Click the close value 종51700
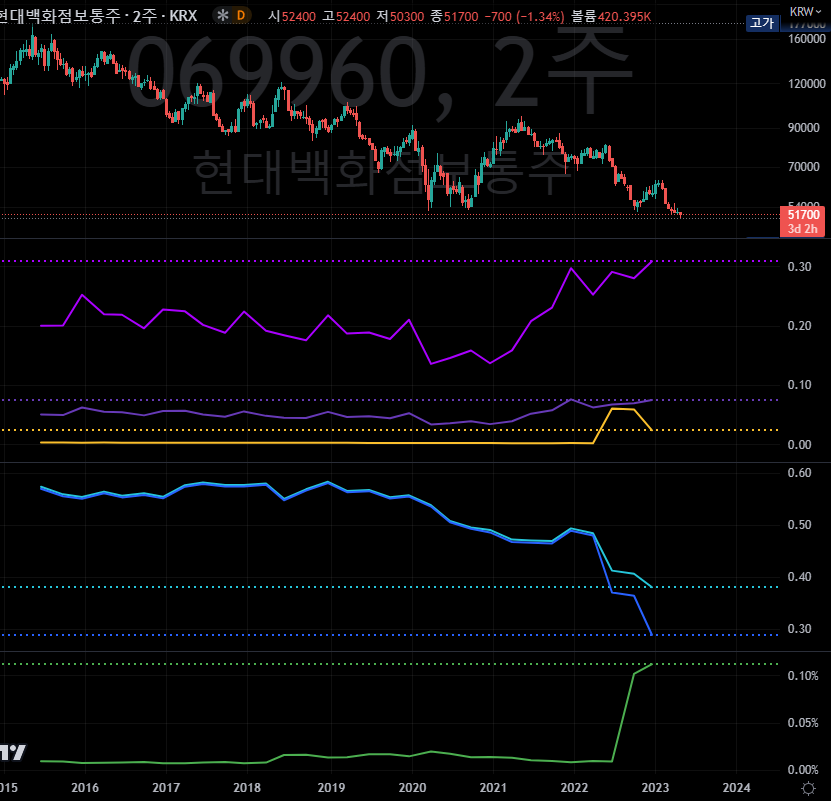This screenshot has height=801, width=831. (x=454, y=16)
